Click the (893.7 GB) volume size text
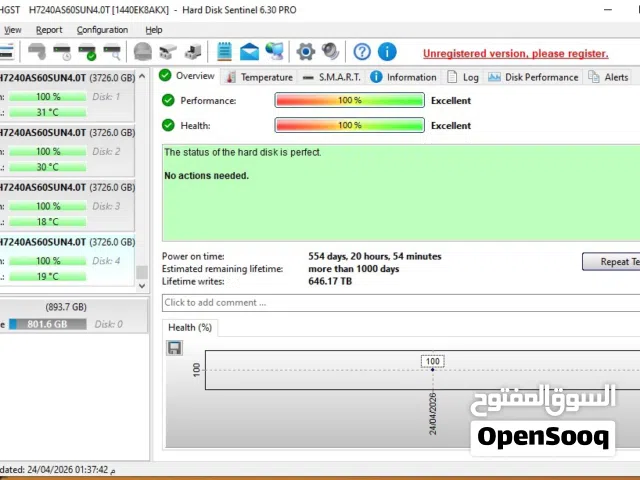Screen dimensions: 640x480 point(66,307)
